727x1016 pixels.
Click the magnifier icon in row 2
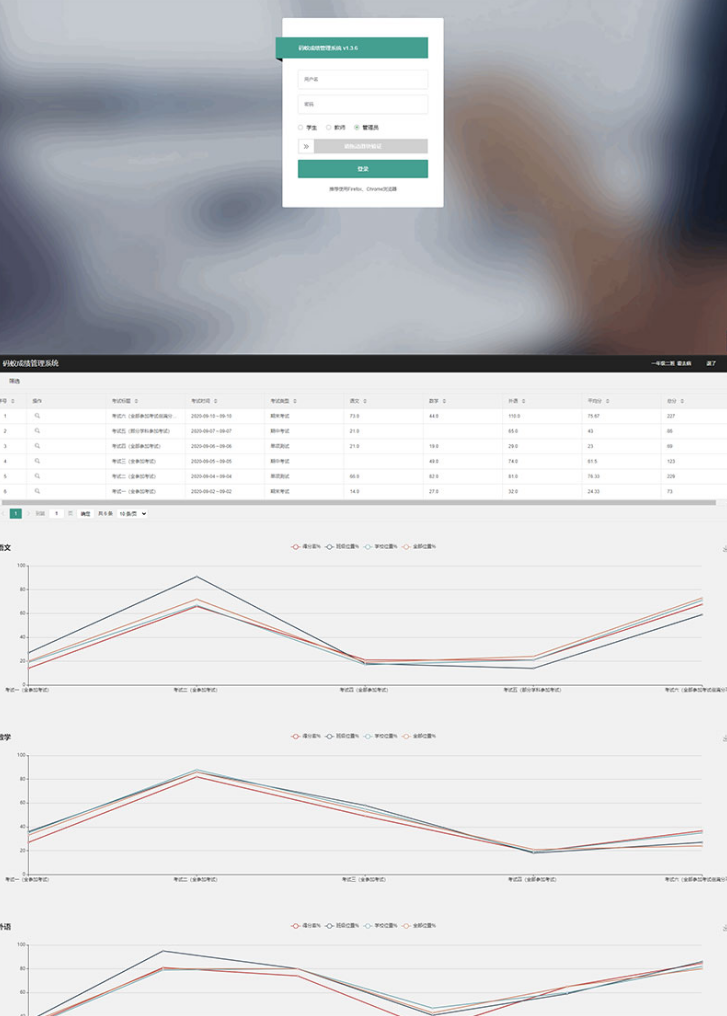point(37,430)
